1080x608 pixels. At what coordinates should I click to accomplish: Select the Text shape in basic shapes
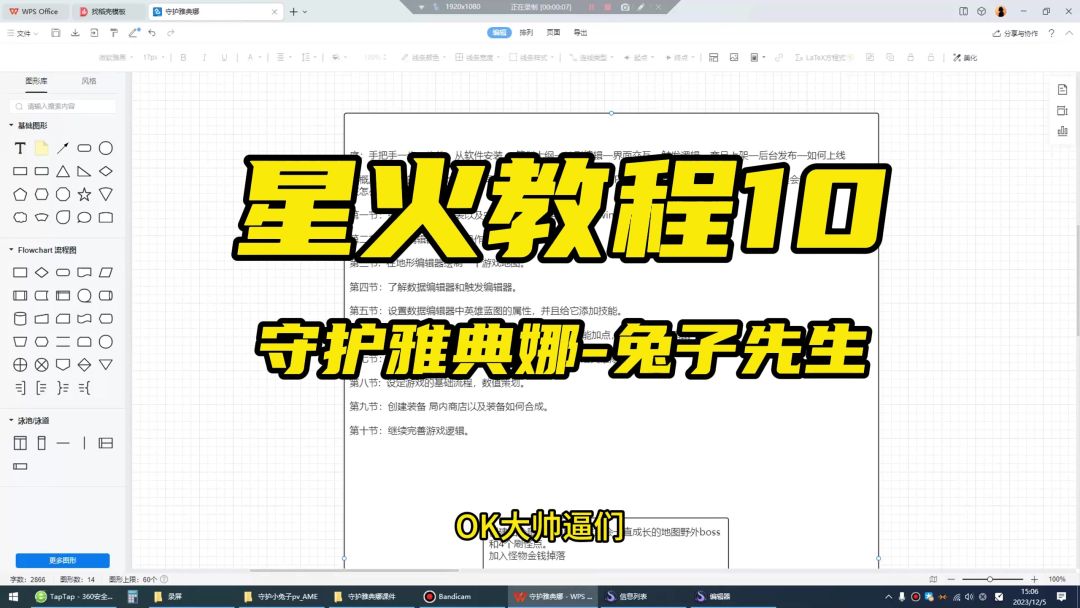pos(20,148)
